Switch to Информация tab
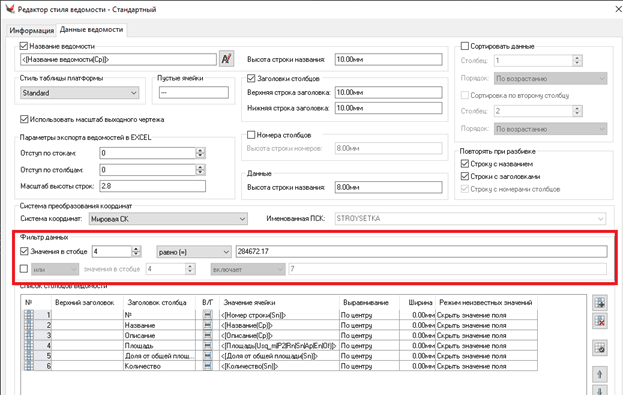Image resolution: width=623 pixels, height=395 pixels. tap(32, 30)
